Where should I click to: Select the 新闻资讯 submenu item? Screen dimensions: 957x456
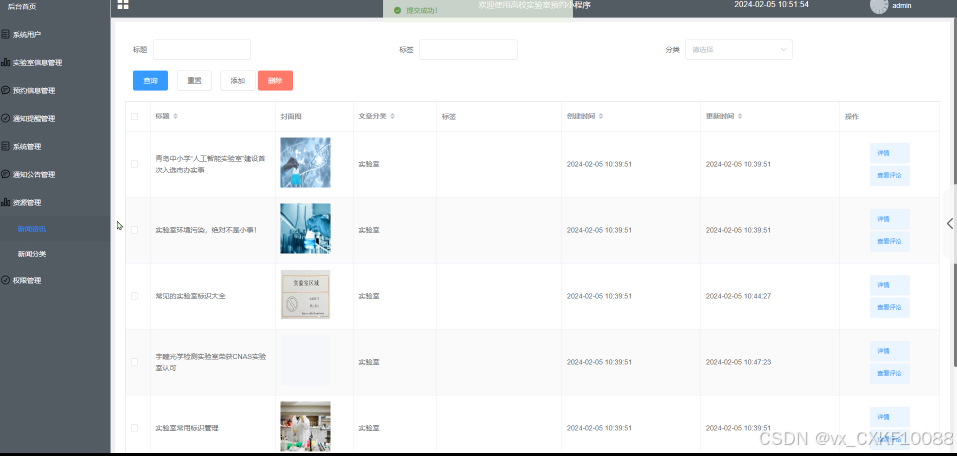[x=55, y=229]
